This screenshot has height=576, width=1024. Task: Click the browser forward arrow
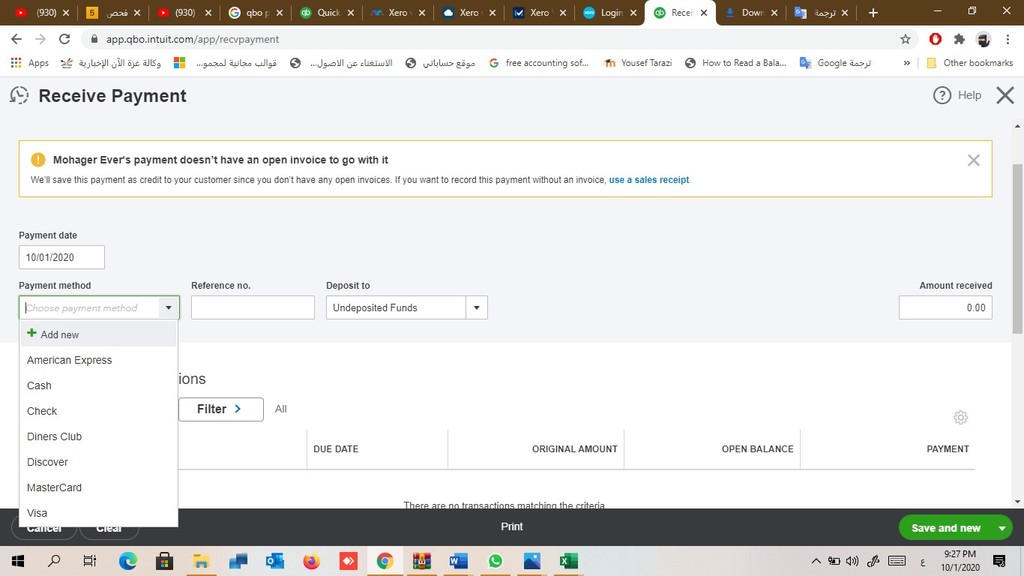(40, 39)
